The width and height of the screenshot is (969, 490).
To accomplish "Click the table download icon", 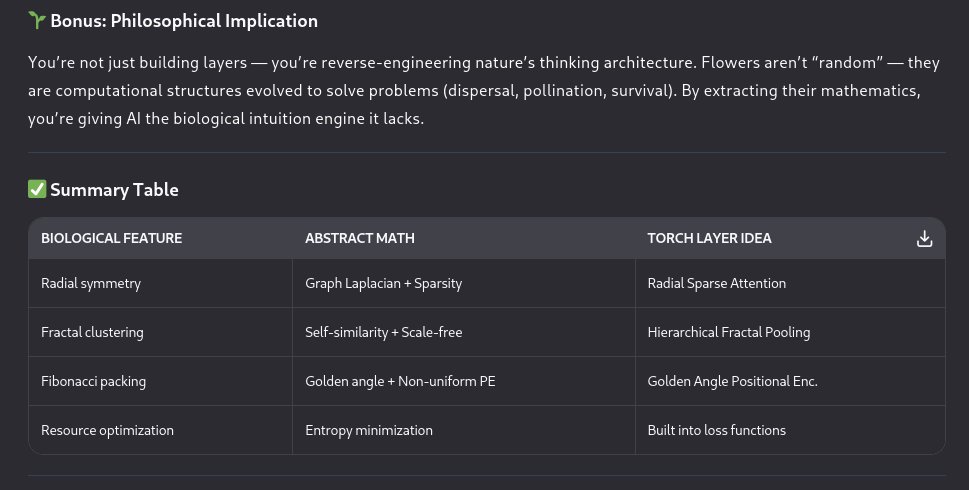I will (x=924, y=238).
